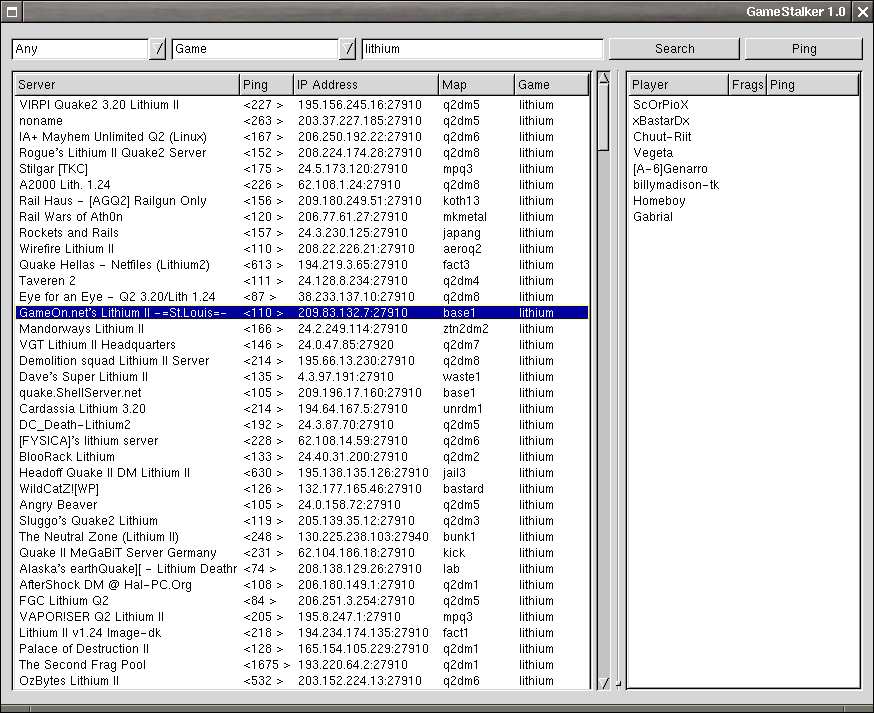Close the GameStalker window
The image size is (874, 713).
click(x=862, y=12)
